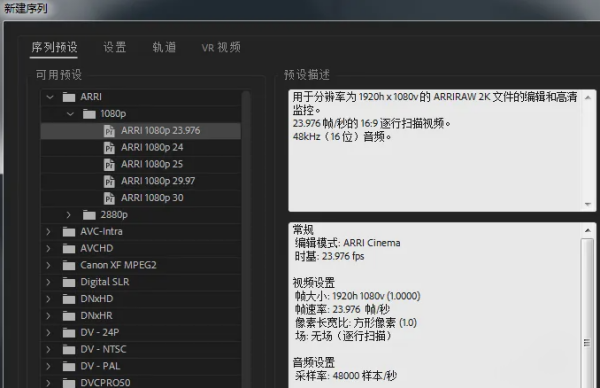
Task: Click scrollbar thumb in 常规 details box
Action: [x=587, y=313]
